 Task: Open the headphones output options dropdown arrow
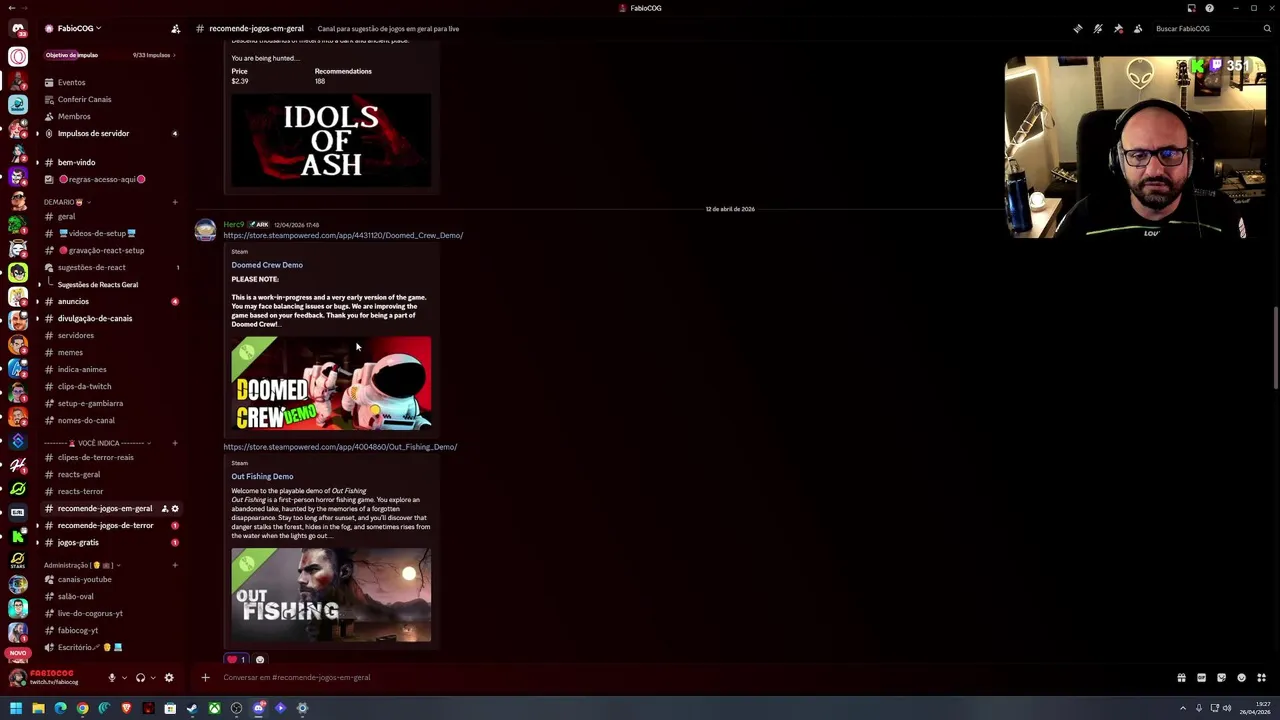pos(152,678)
